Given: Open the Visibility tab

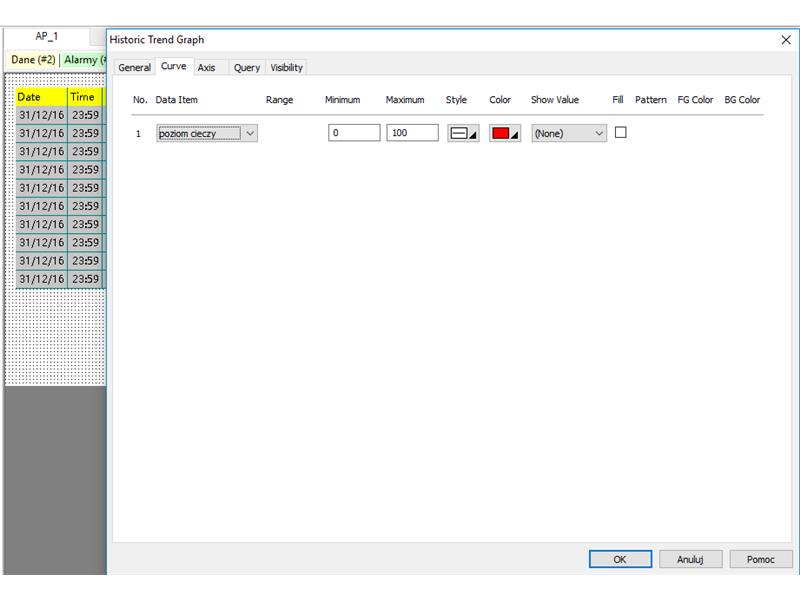Looking at the screenshot, I should (x=286, y=67).
